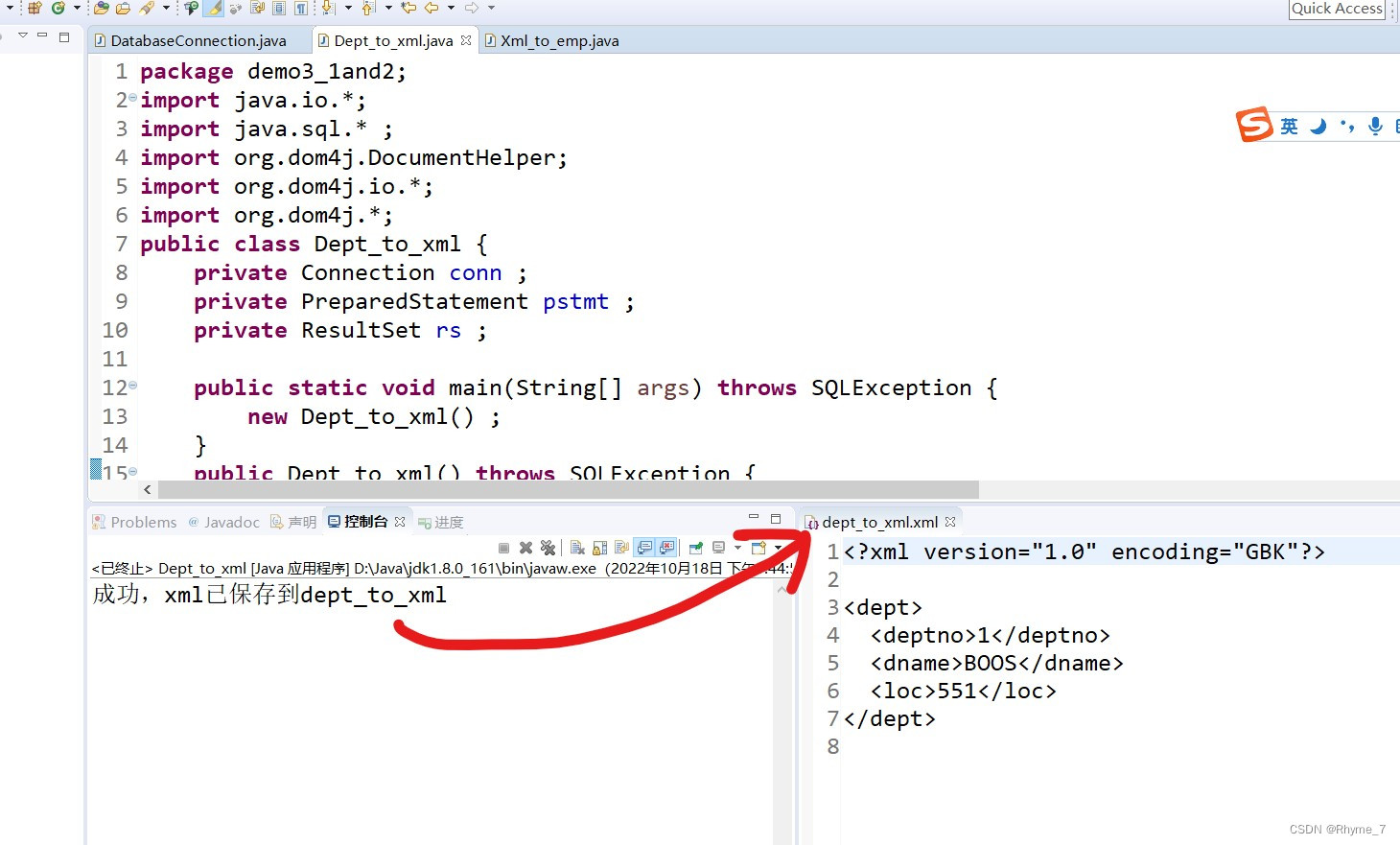The height and width of the screenshot is (845, 1400).
Task: Remove the current launch with the X icon
Action: pyautogui.click(x=525, y=548)
